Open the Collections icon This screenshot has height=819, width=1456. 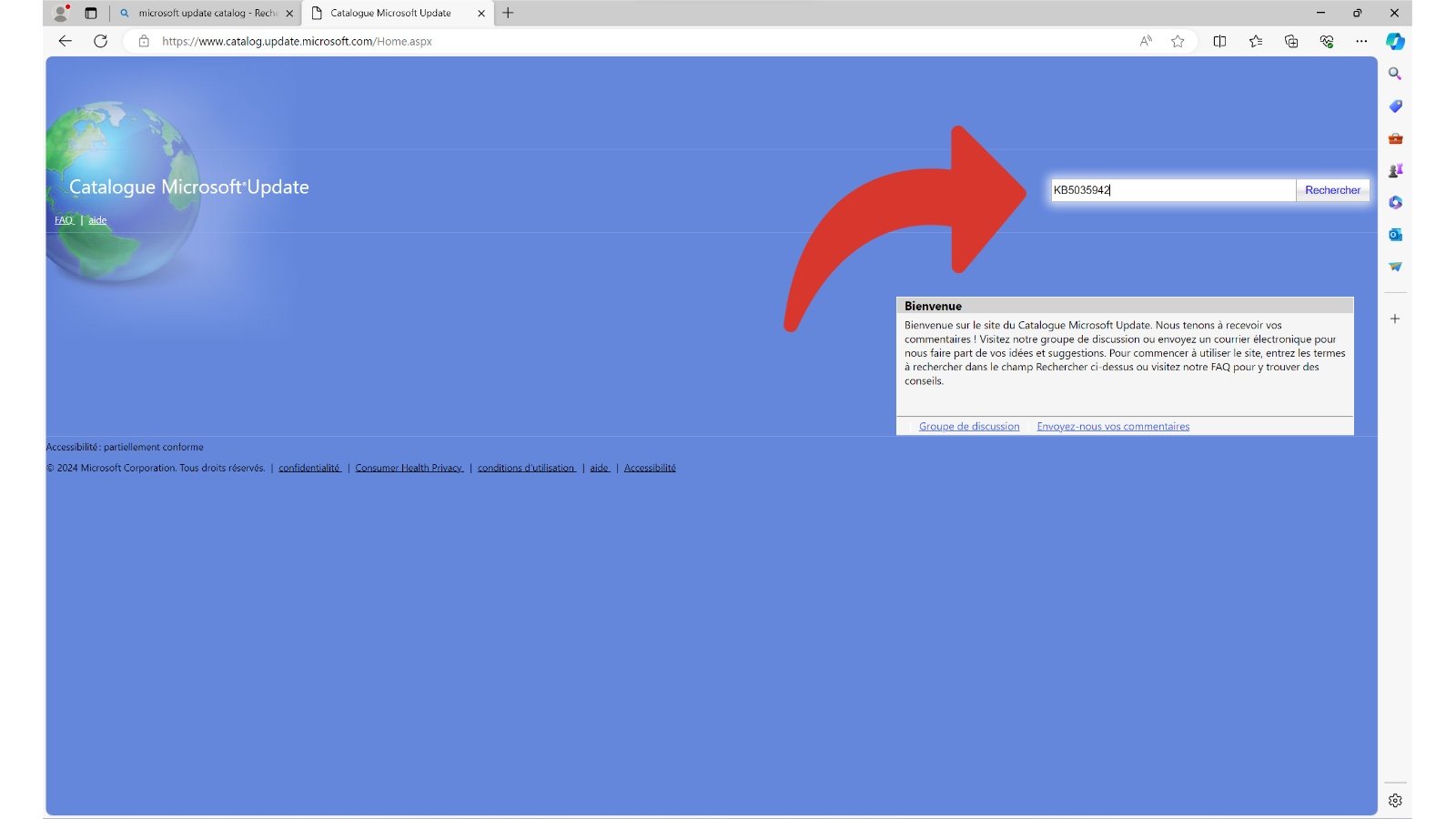tap(1291, 41)
